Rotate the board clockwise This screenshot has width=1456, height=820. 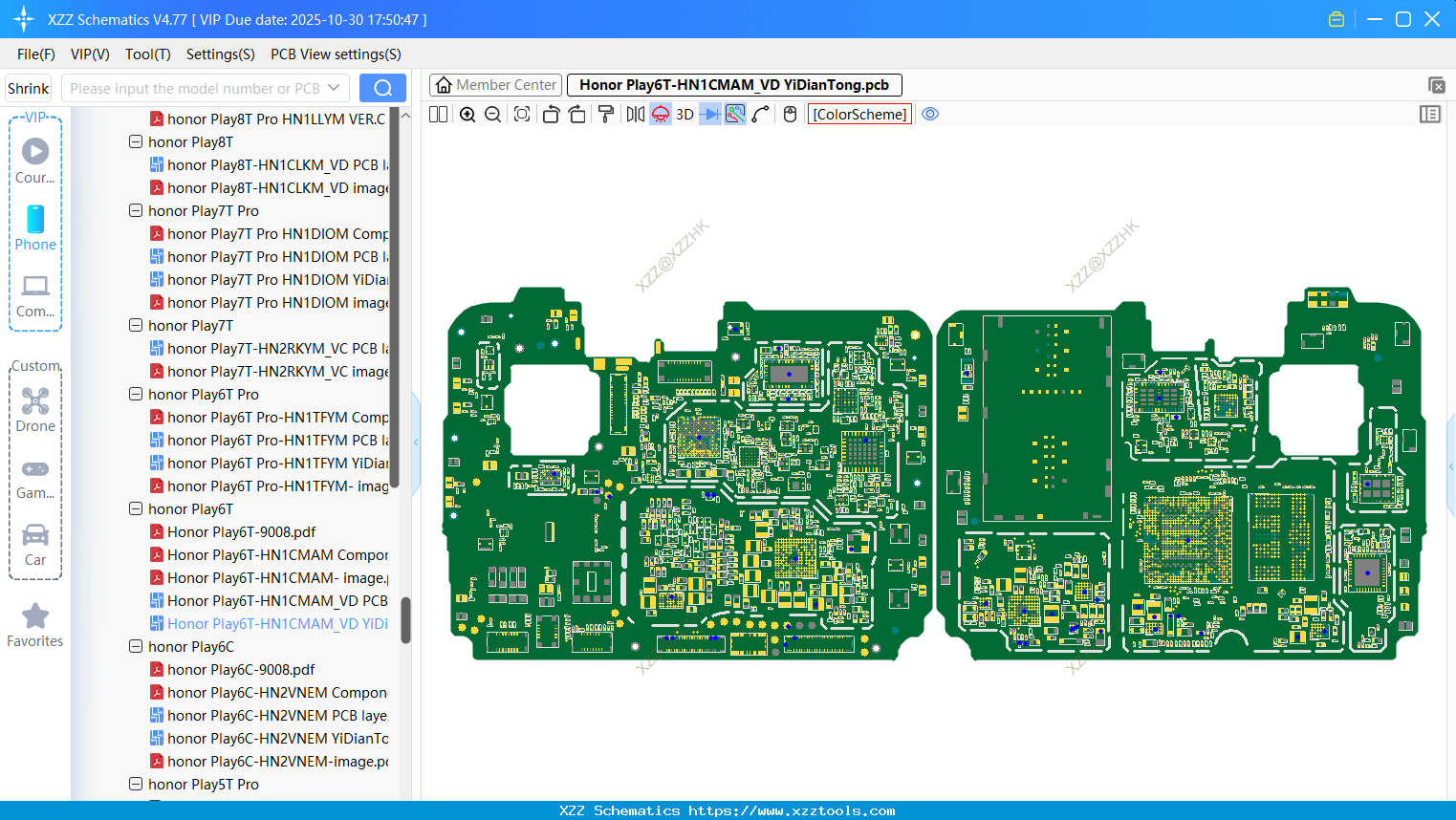coord(576,115)
